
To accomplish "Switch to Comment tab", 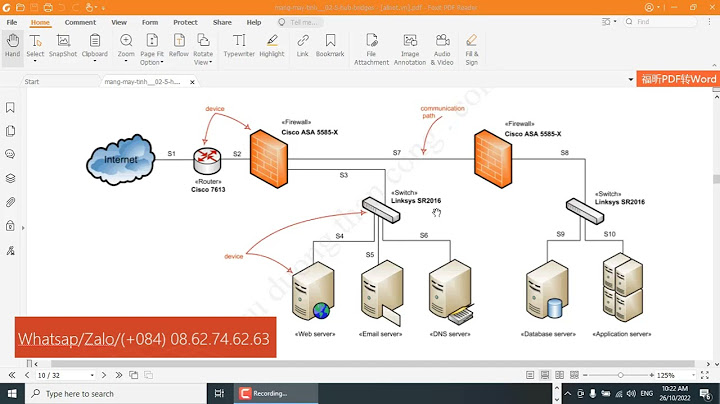I will (80, 22).
